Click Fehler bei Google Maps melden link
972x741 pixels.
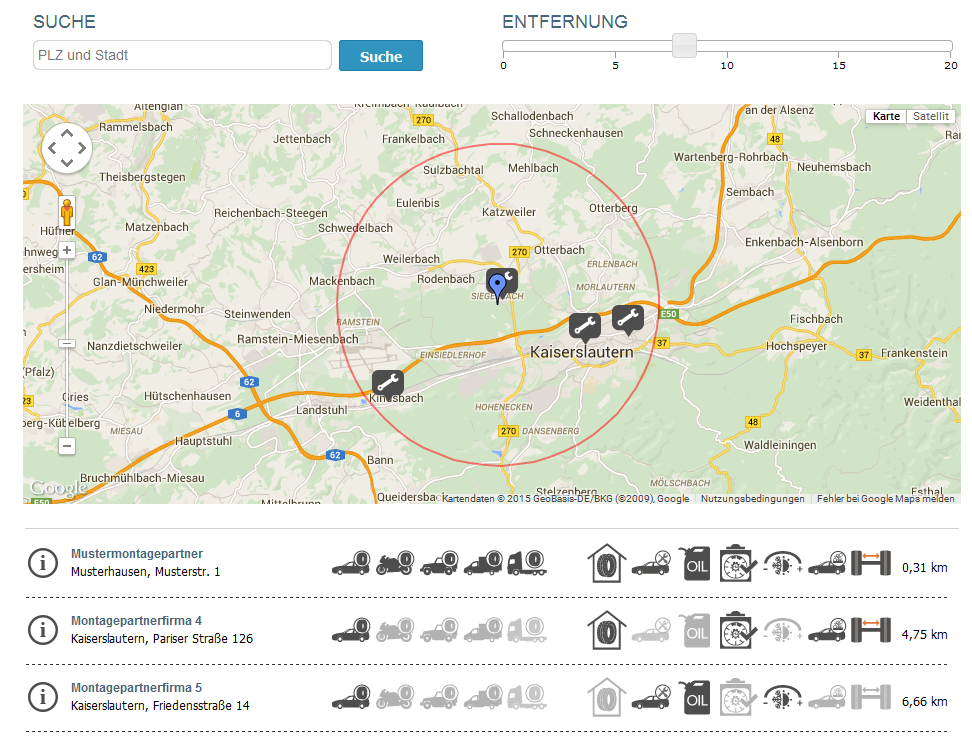click(x=885, y=498)
